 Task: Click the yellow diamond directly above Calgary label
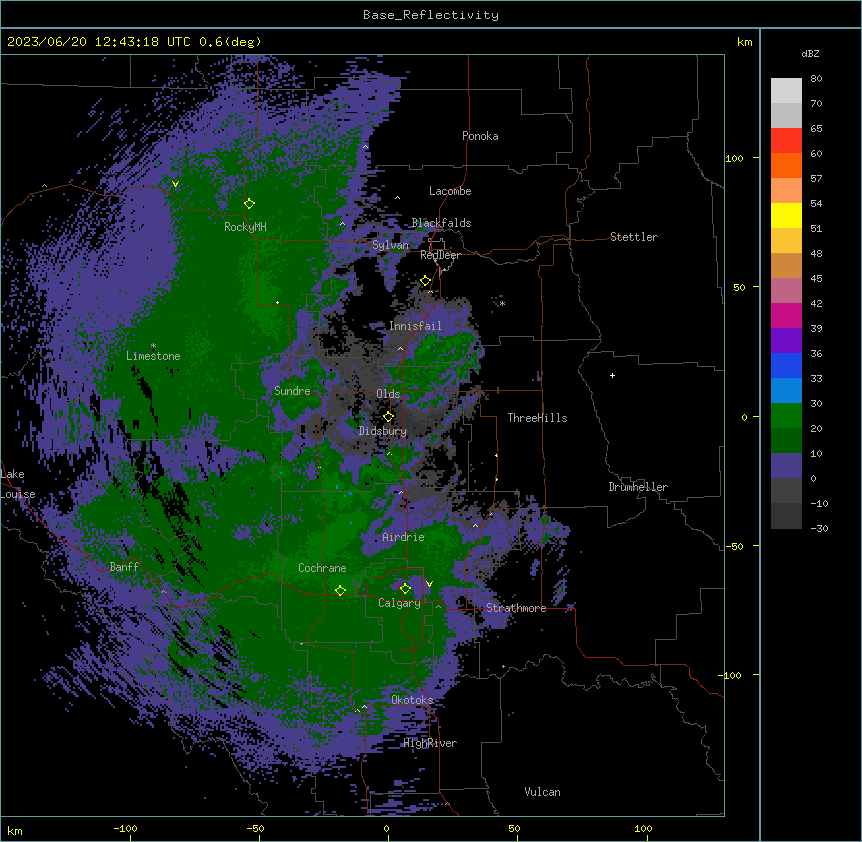pos(405,589)
